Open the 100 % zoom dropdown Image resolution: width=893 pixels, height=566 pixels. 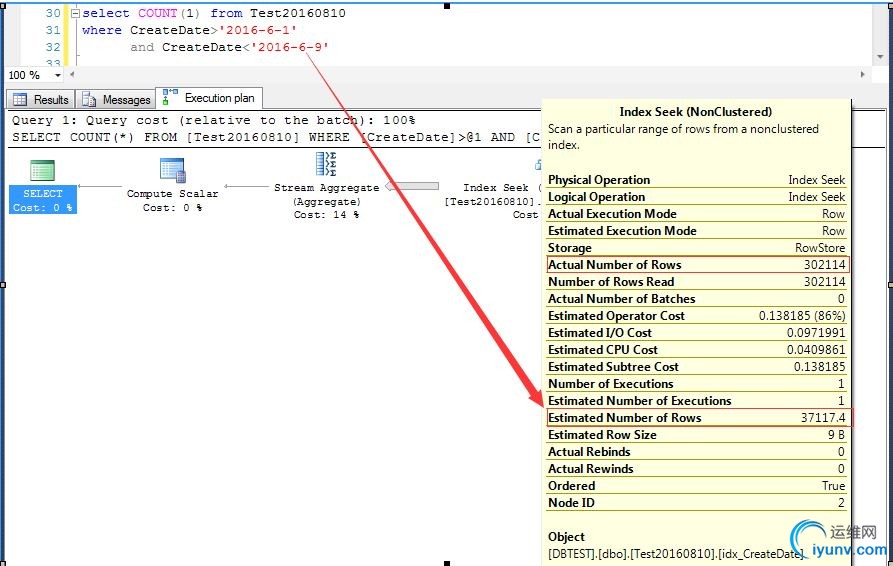point(58,75)
